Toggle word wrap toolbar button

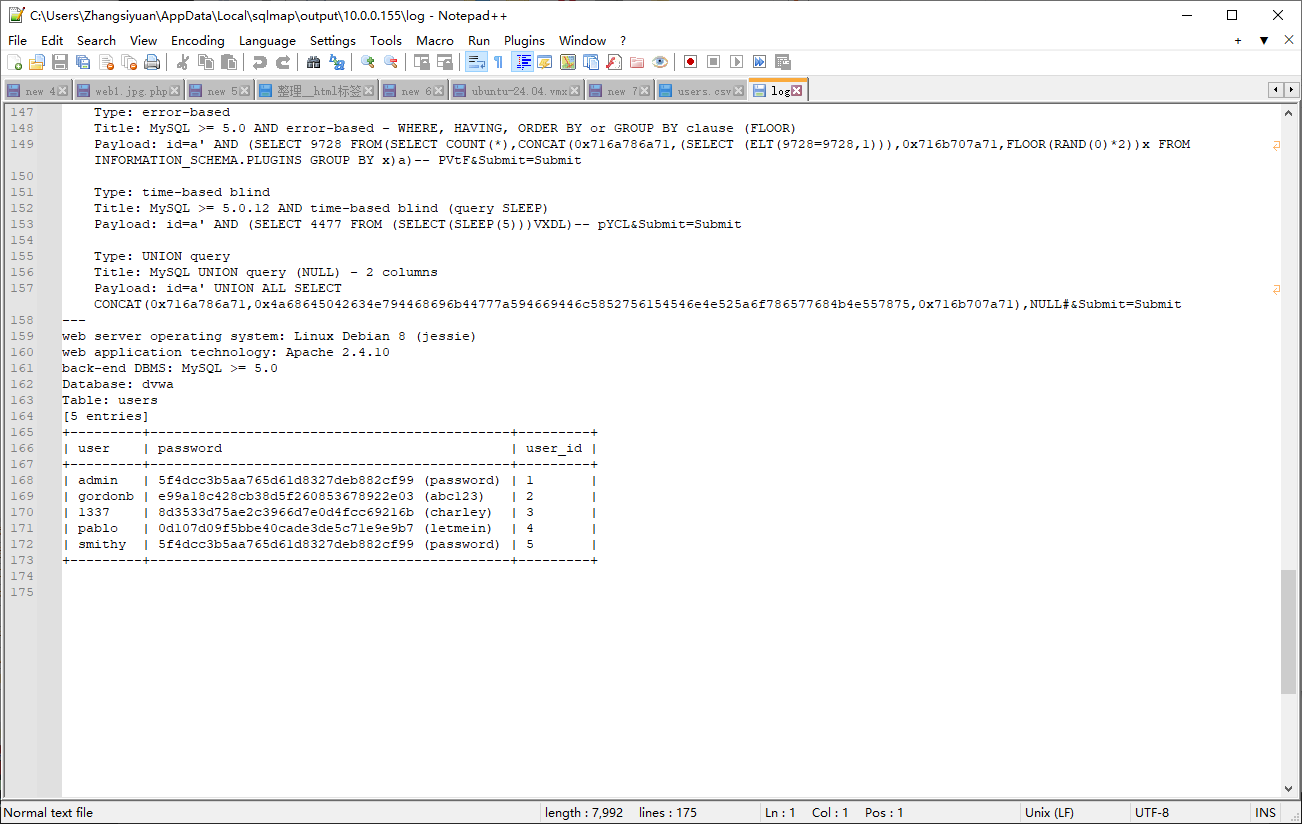click(476, 62)
